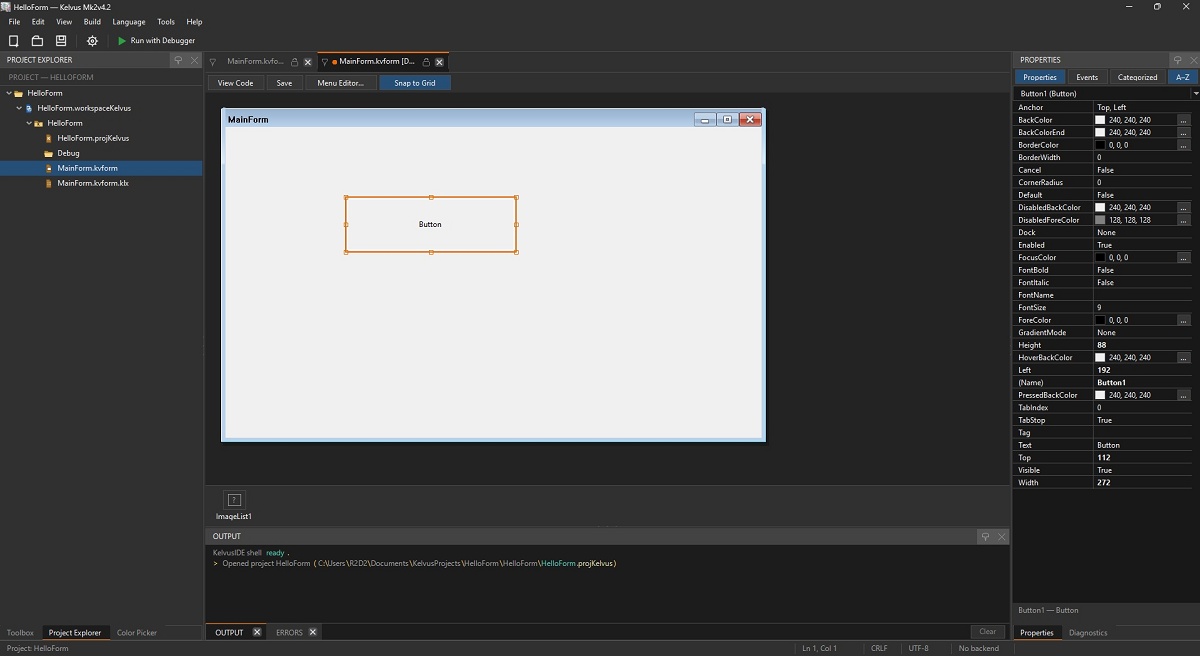Close the ERRORS bottom tab
Screen dimensions: 1200x656
313,632
